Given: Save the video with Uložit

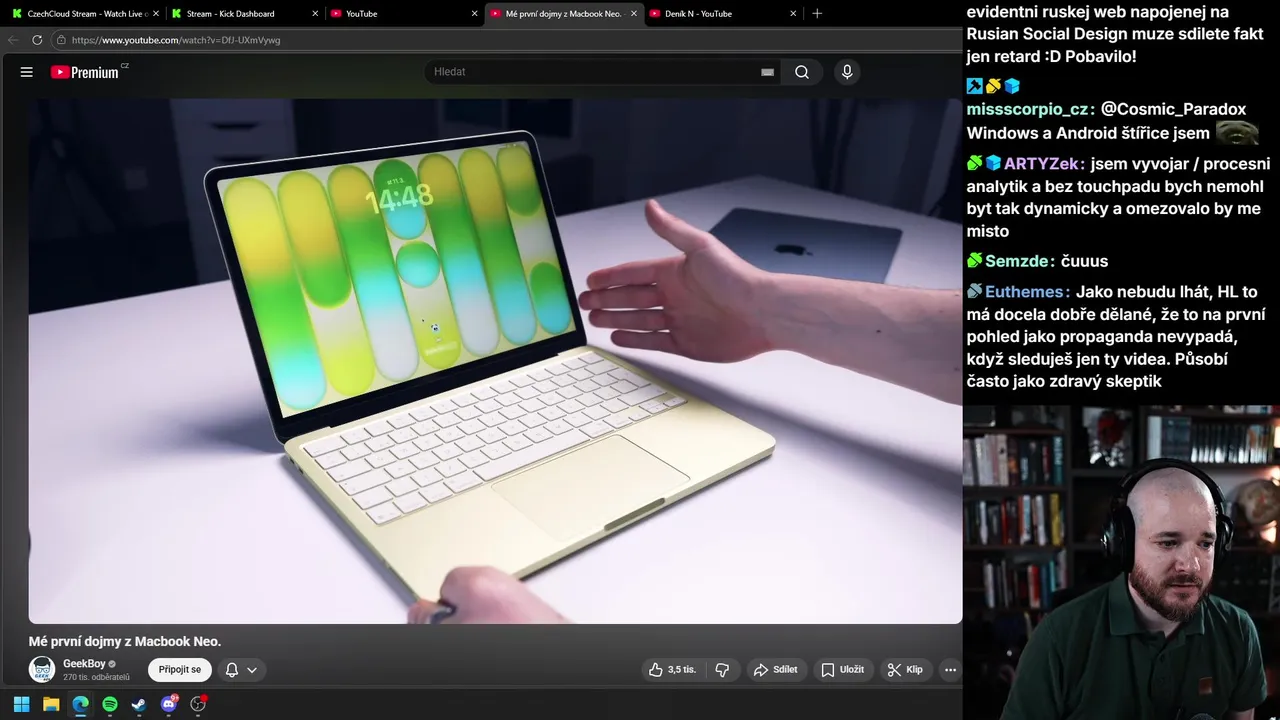Looking at the screenshot, I should 843,670.
